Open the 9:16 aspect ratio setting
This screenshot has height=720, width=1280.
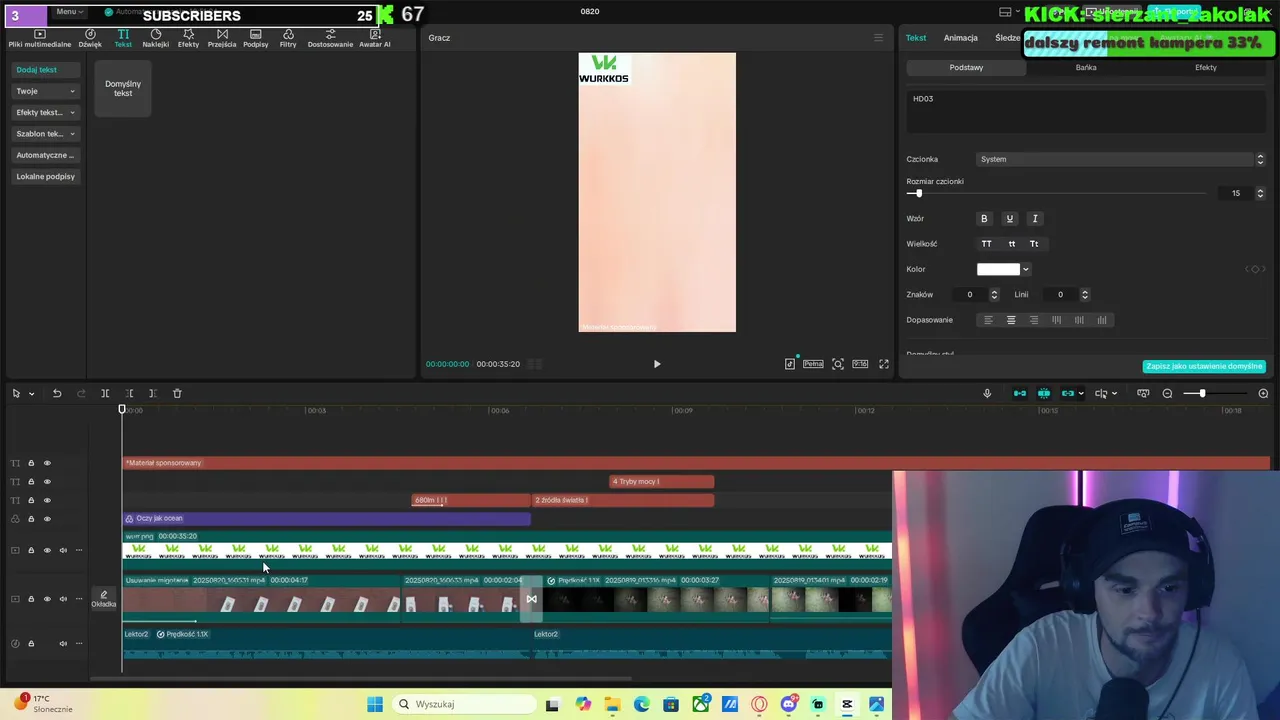[x=860, y=364]
